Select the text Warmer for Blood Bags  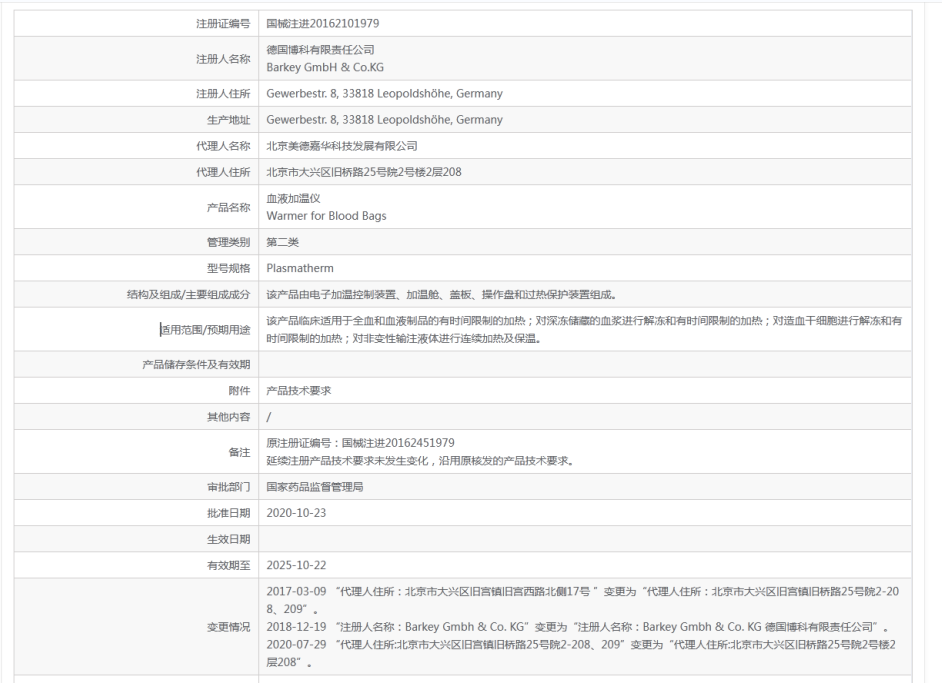(326, 216)
